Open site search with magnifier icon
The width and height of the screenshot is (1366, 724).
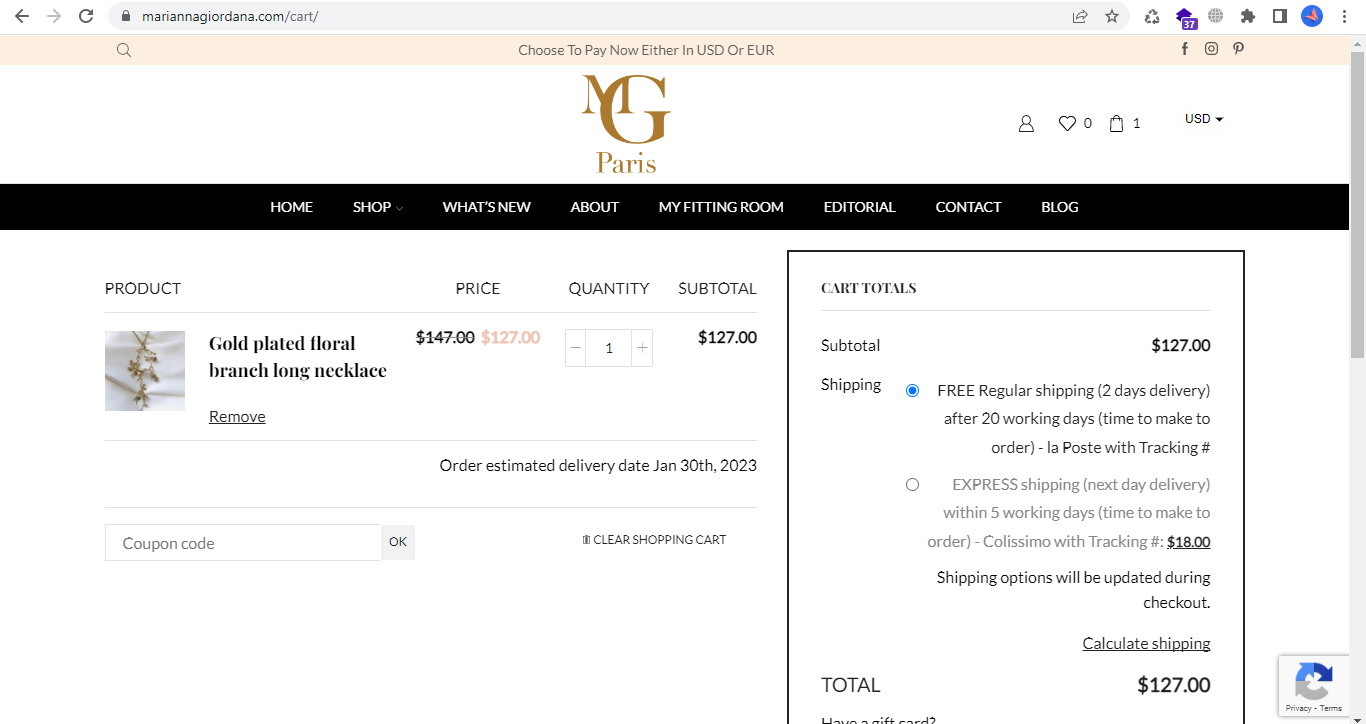click(x=124, y=50)
